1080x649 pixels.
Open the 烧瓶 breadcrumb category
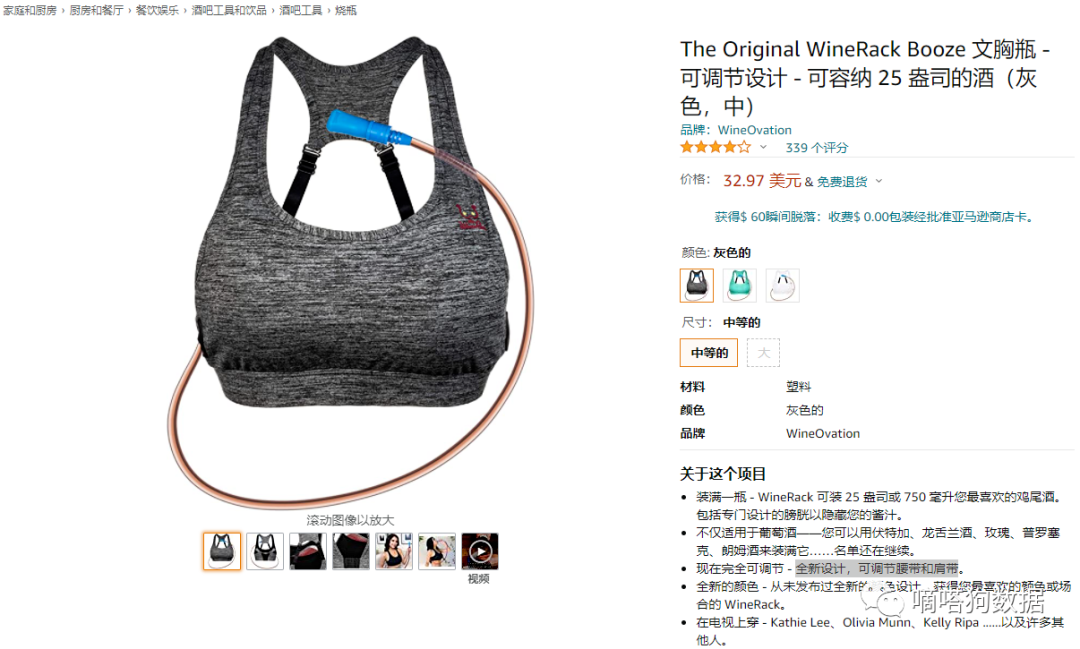[x=346, y=10]
